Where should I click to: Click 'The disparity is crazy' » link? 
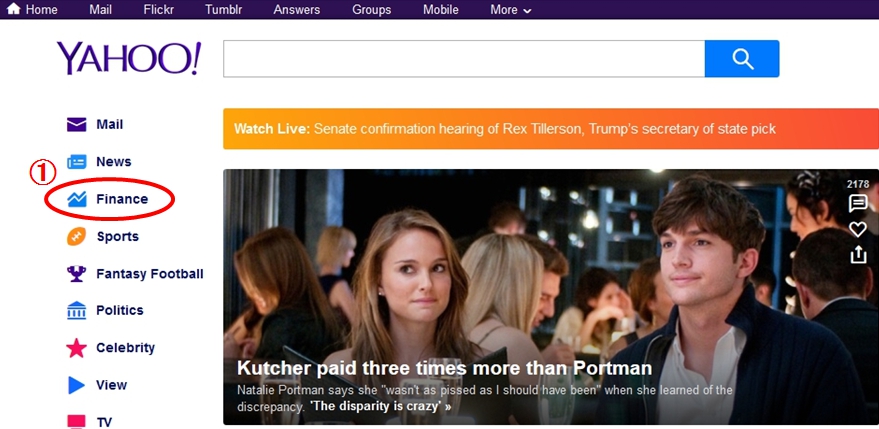381,406
